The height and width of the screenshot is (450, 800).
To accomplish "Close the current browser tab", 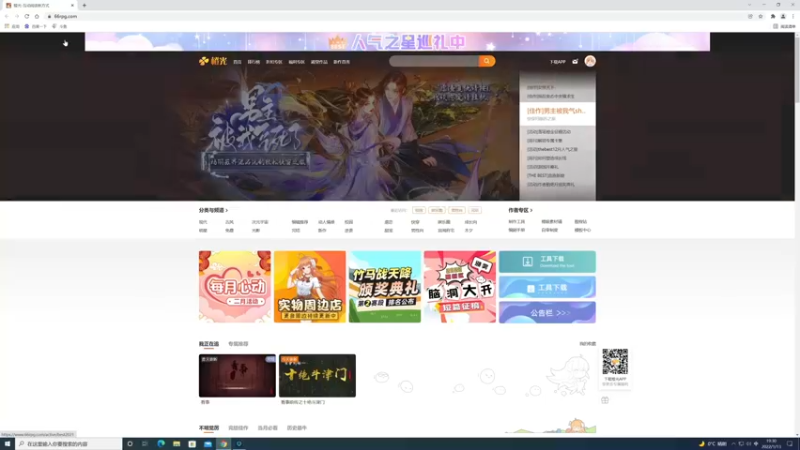I will (x=72, y=5).
